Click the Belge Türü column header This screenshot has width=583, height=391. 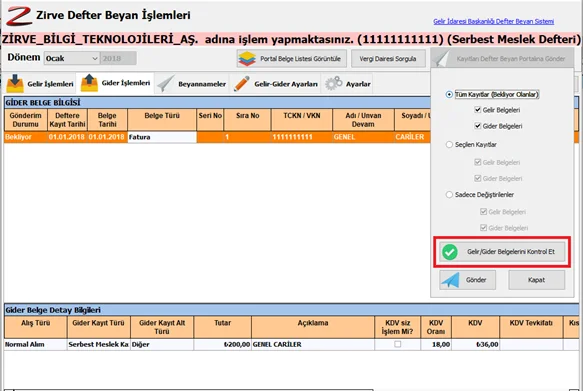pos(162,120)
